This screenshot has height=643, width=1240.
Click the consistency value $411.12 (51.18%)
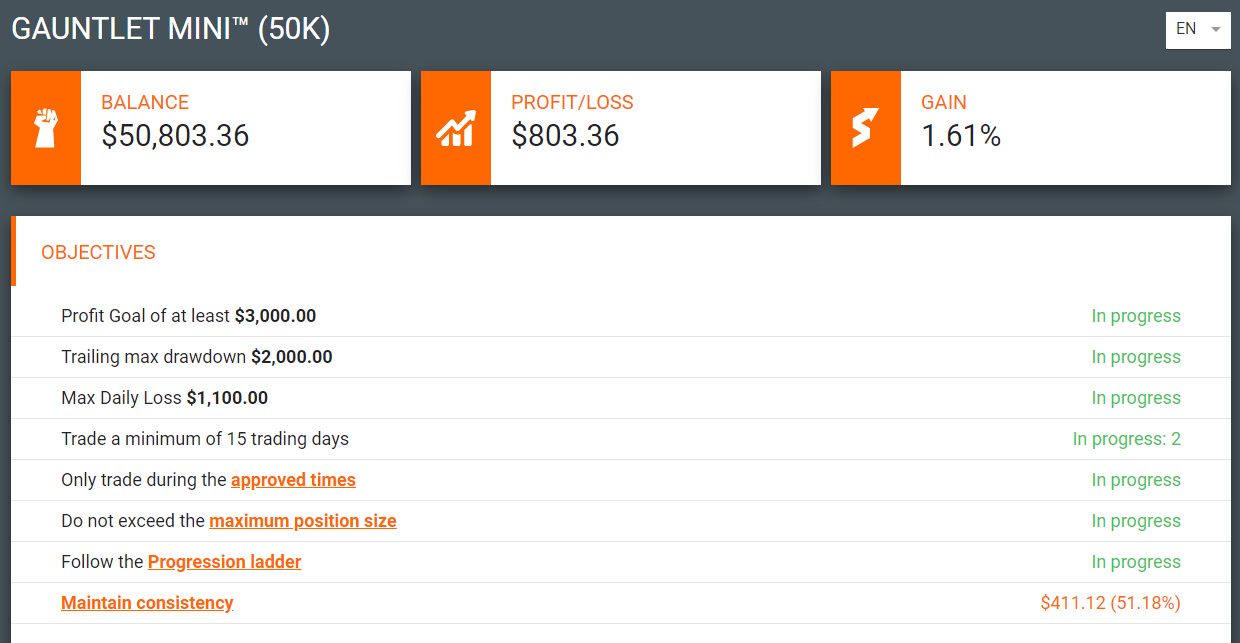[x=1111, y=603]
